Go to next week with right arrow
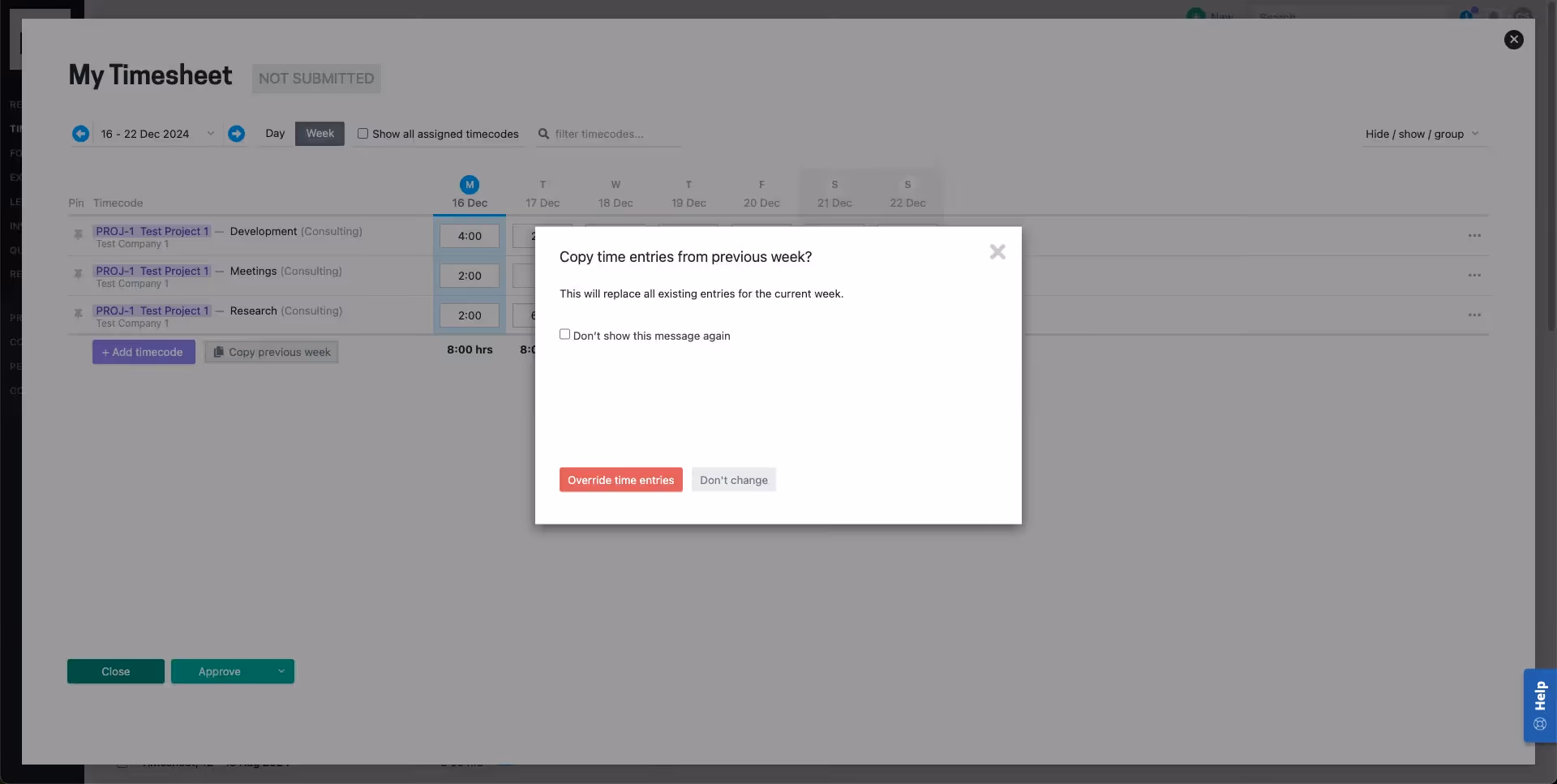This screenshot has height=784, width=1557. (236, 134)
